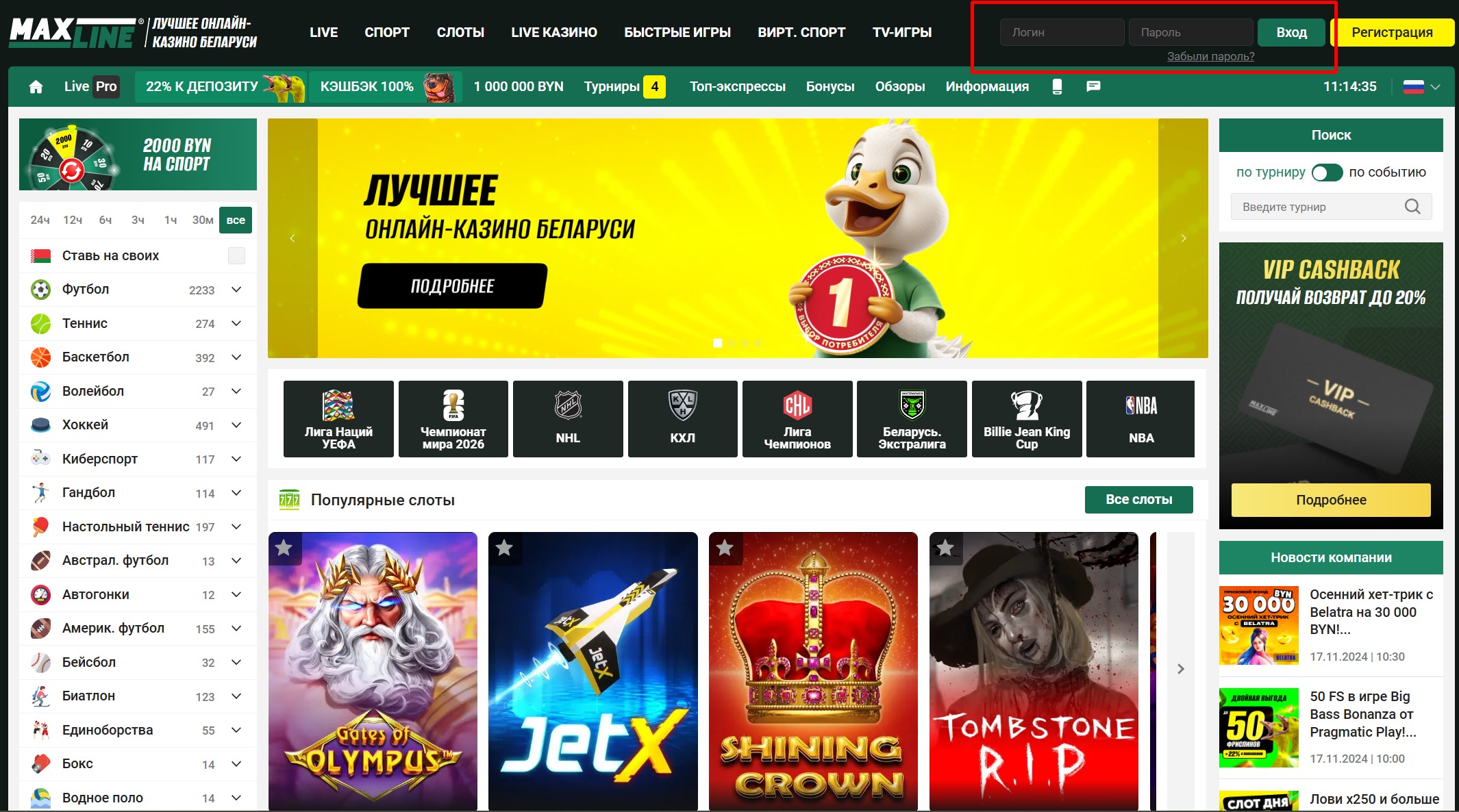Open the Беларусь. Экстралига tile
The height and width of the screenshot is (812, 1459).
point(912,418)
